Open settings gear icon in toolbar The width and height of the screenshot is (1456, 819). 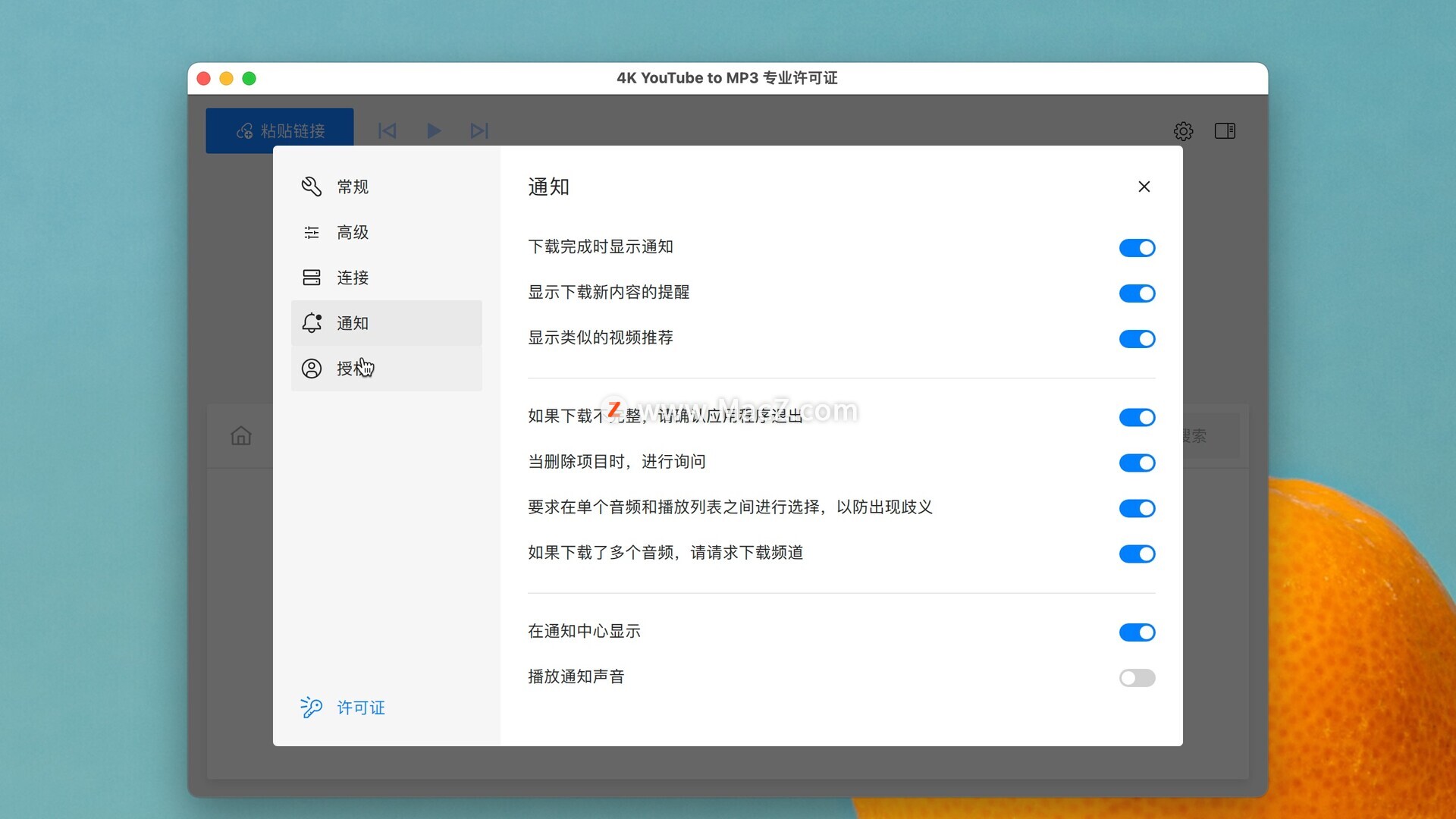[1183, 131]
